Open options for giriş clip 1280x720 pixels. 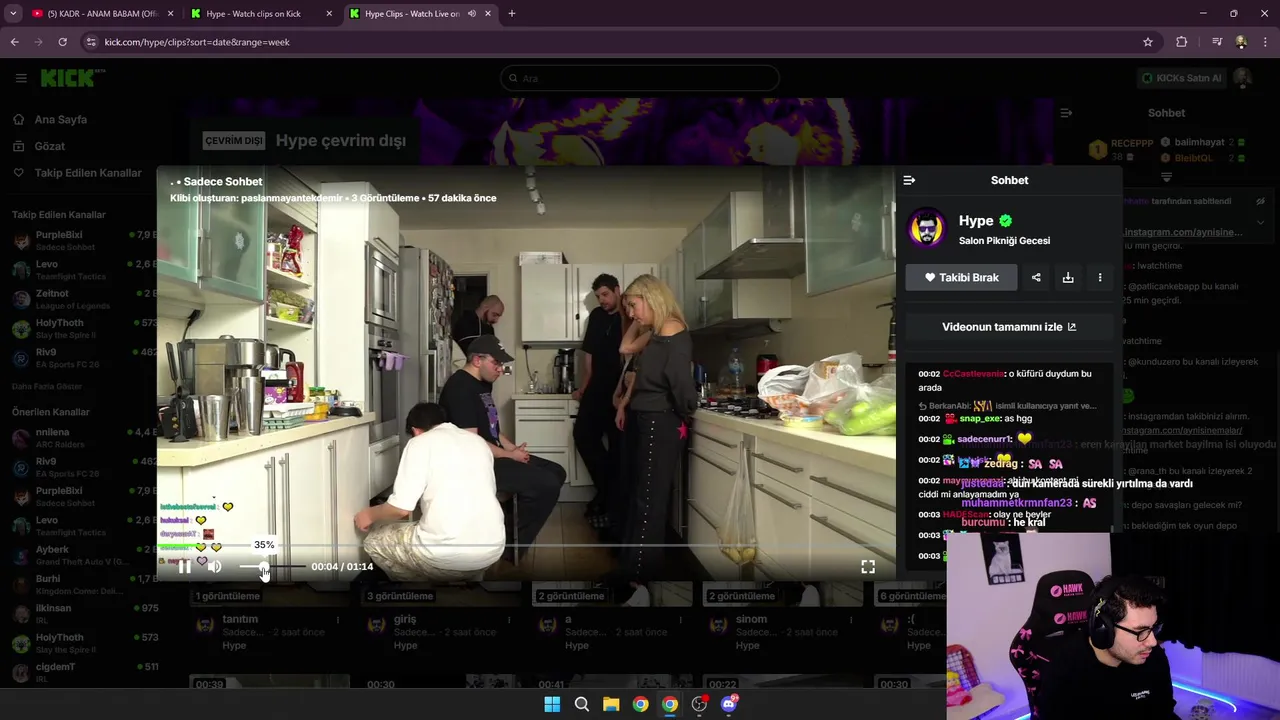[509, 620]
